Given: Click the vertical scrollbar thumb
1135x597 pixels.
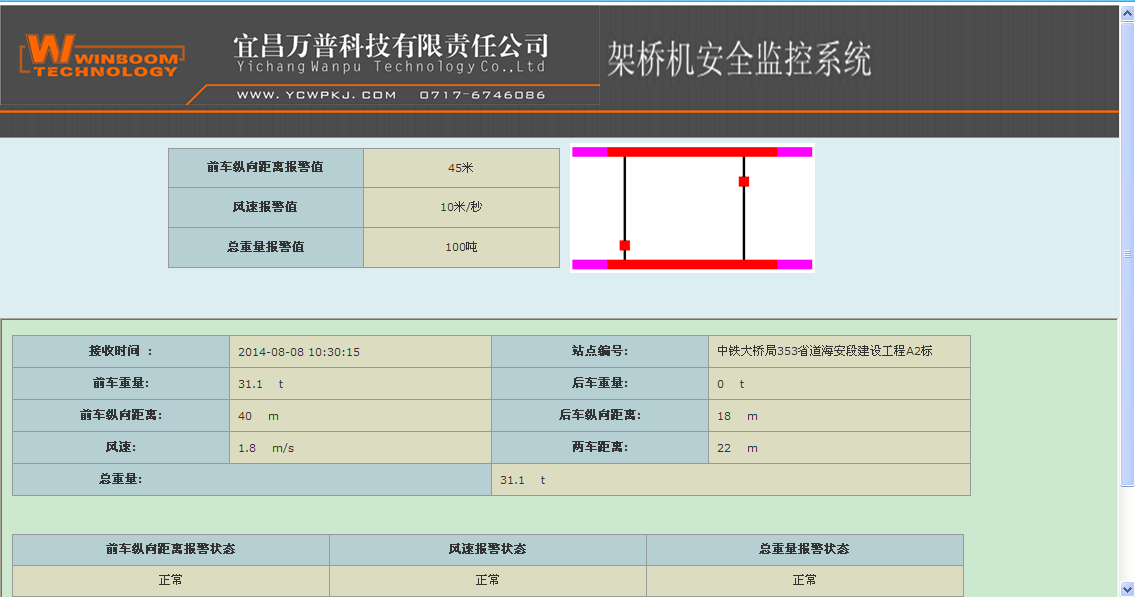Looking at the screenshot, I should pyautogui.click(x=1127, y=254).
